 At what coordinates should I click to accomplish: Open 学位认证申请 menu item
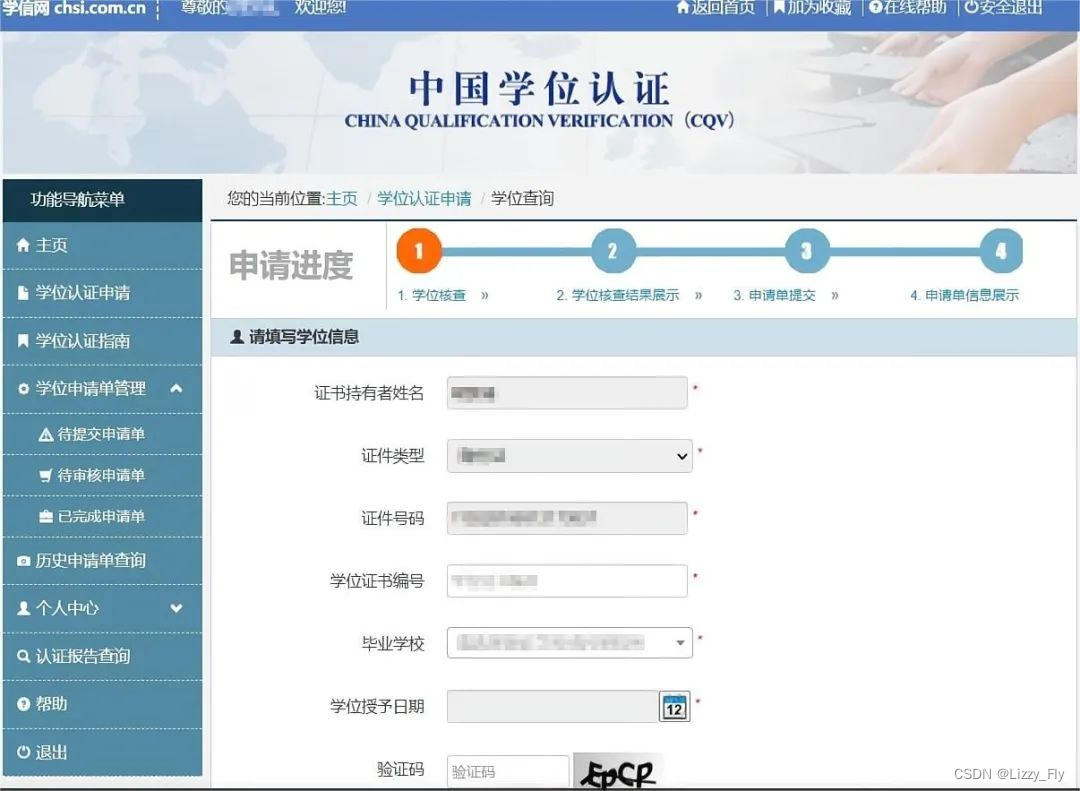tap(103, 293)
